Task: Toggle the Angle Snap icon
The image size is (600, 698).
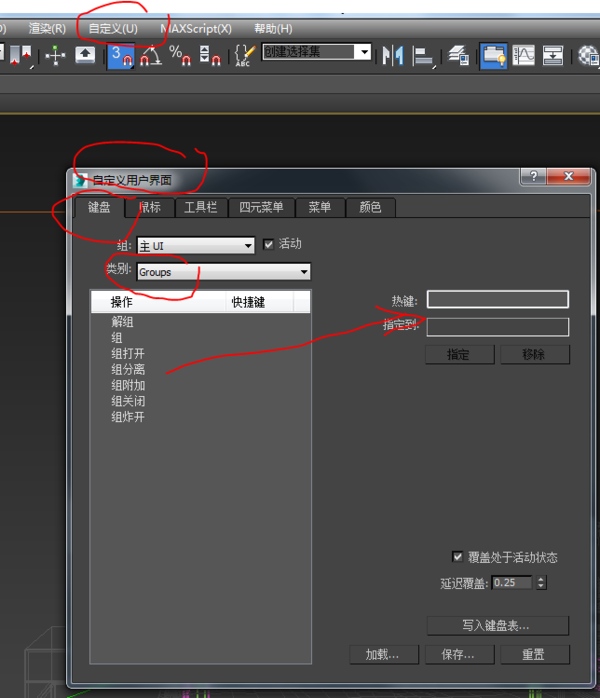Action: [x=150, y=56]
